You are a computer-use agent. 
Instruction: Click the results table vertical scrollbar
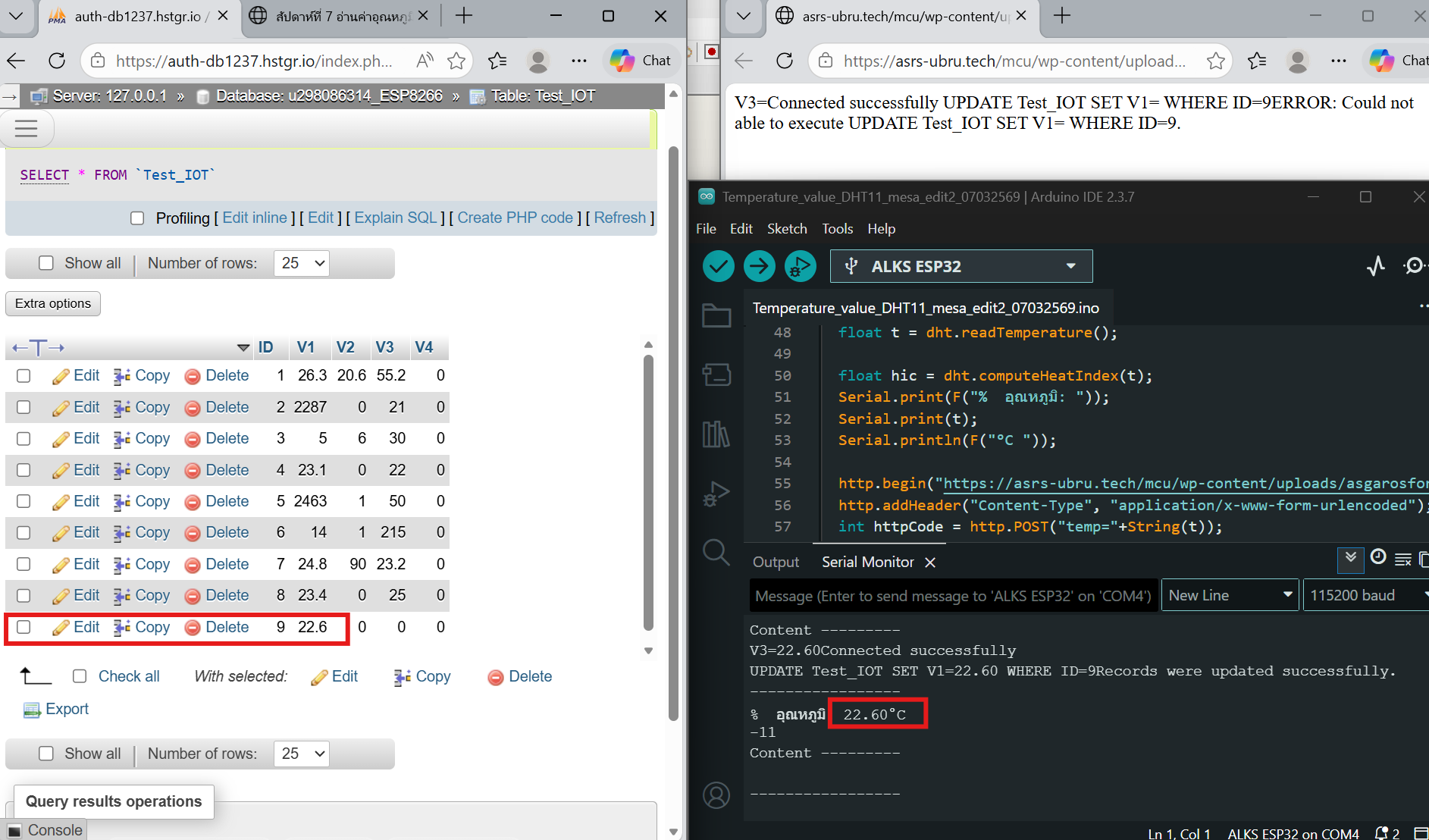point(648,493)
